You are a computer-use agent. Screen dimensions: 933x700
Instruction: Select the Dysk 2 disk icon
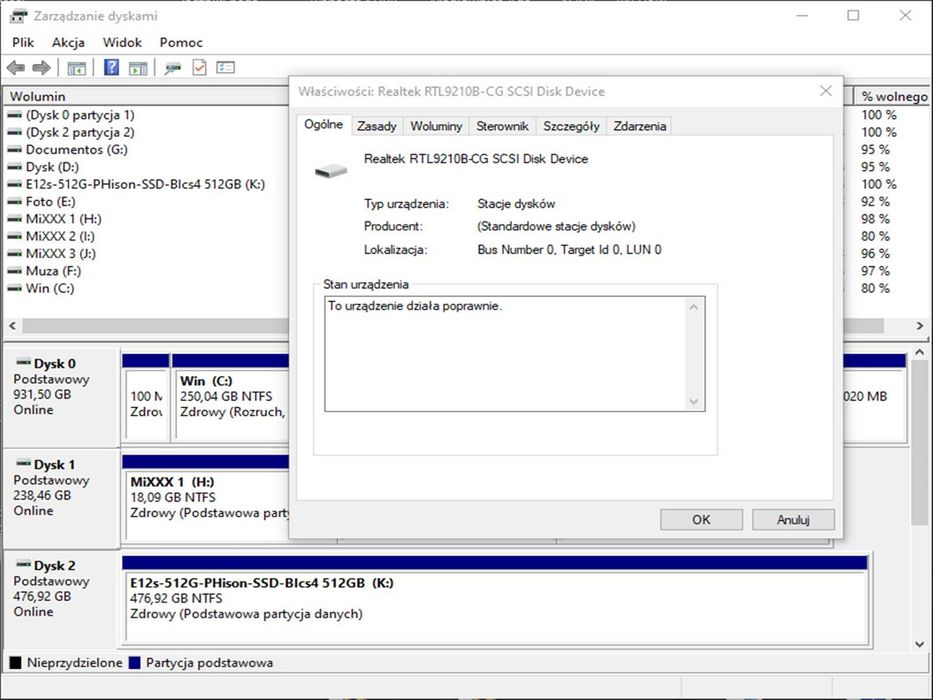pyautogui.click(x=23, y=564)
